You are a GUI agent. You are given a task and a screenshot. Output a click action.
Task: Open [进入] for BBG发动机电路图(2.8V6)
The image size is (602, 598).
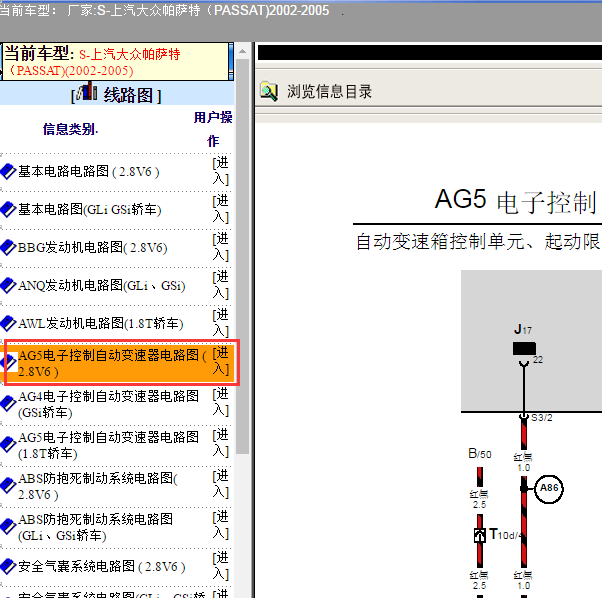221,247
